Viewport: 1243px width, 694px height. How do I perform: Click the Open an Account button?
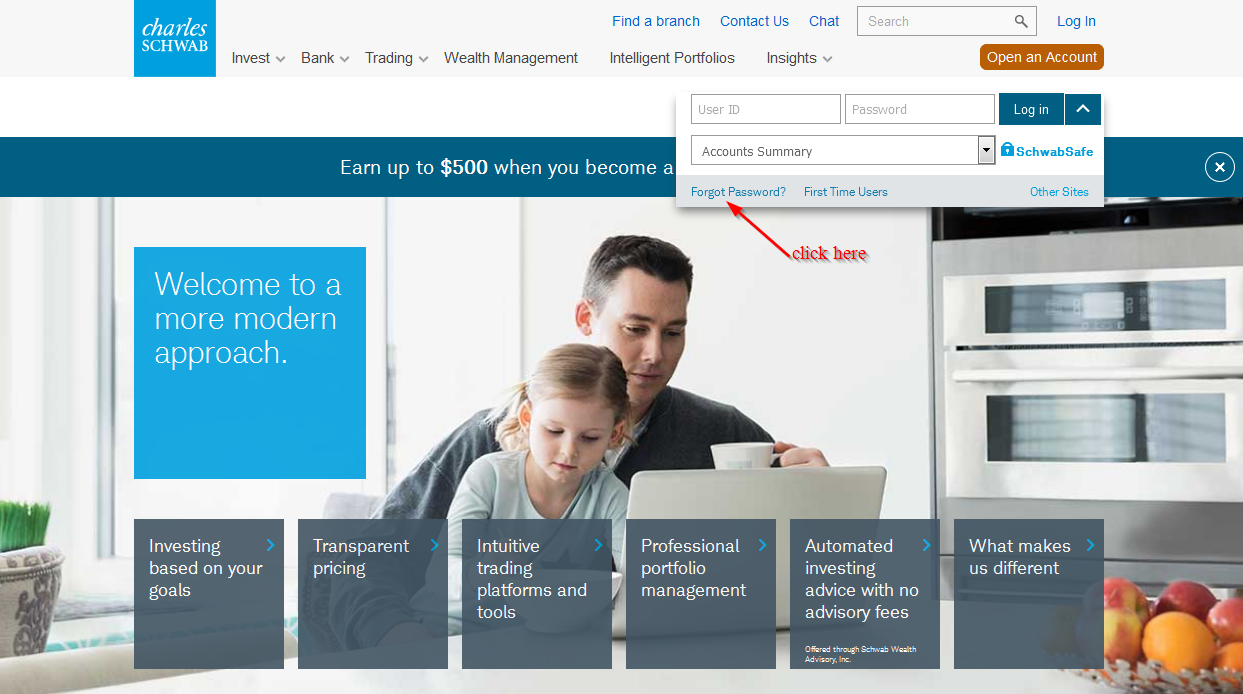click(x=1042, y=57)
